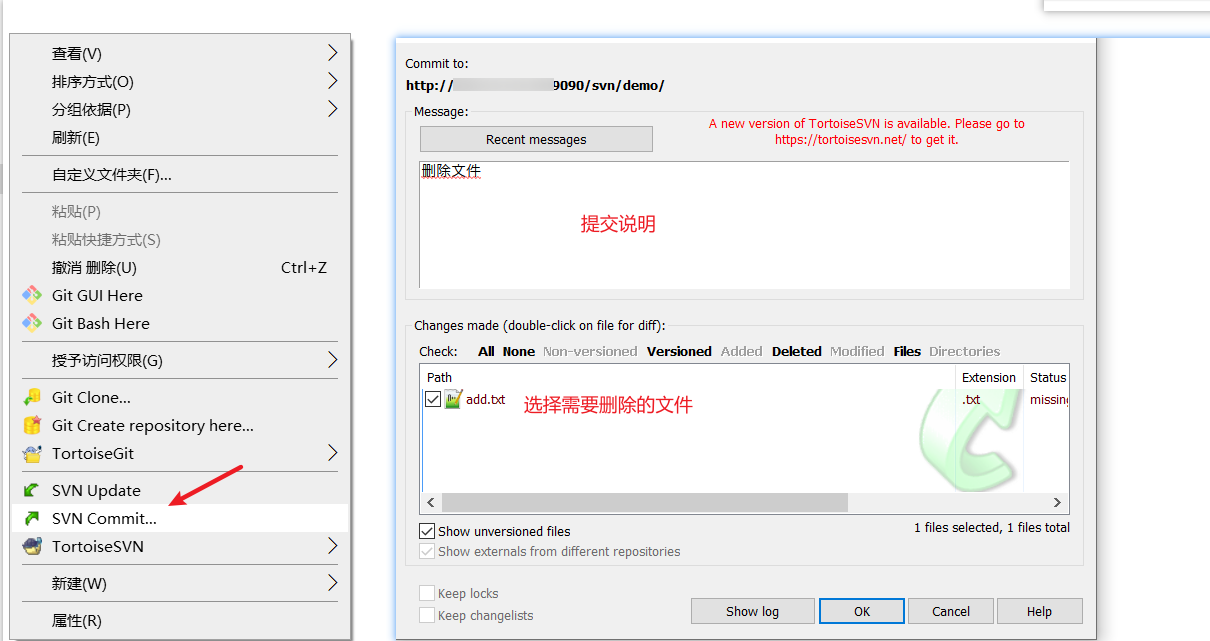Expand the 查看(V) submenu arrow
This screenshot has height=641, width=1210.
tap(333, 52)
